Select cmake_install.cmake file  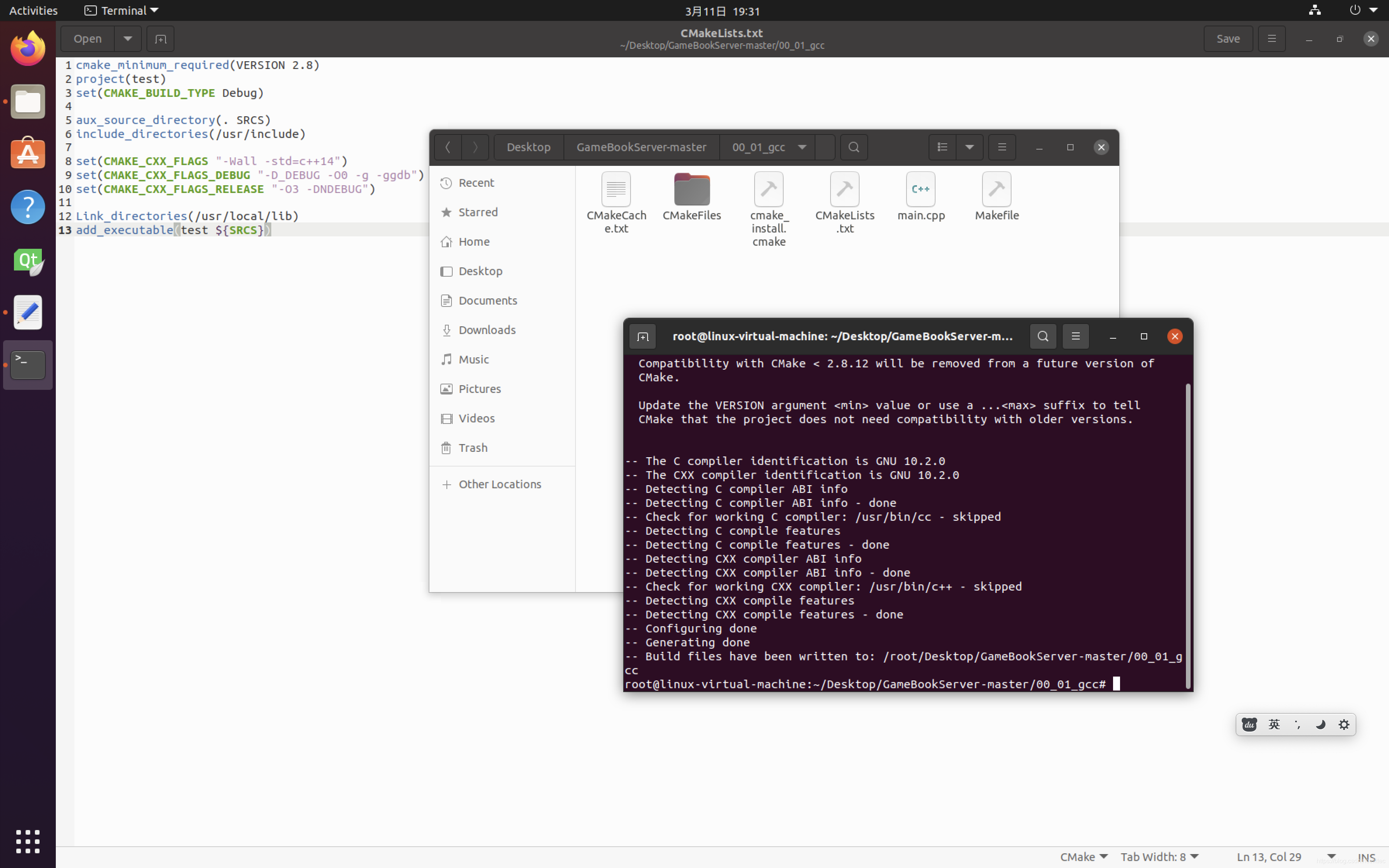click(769, 210)
